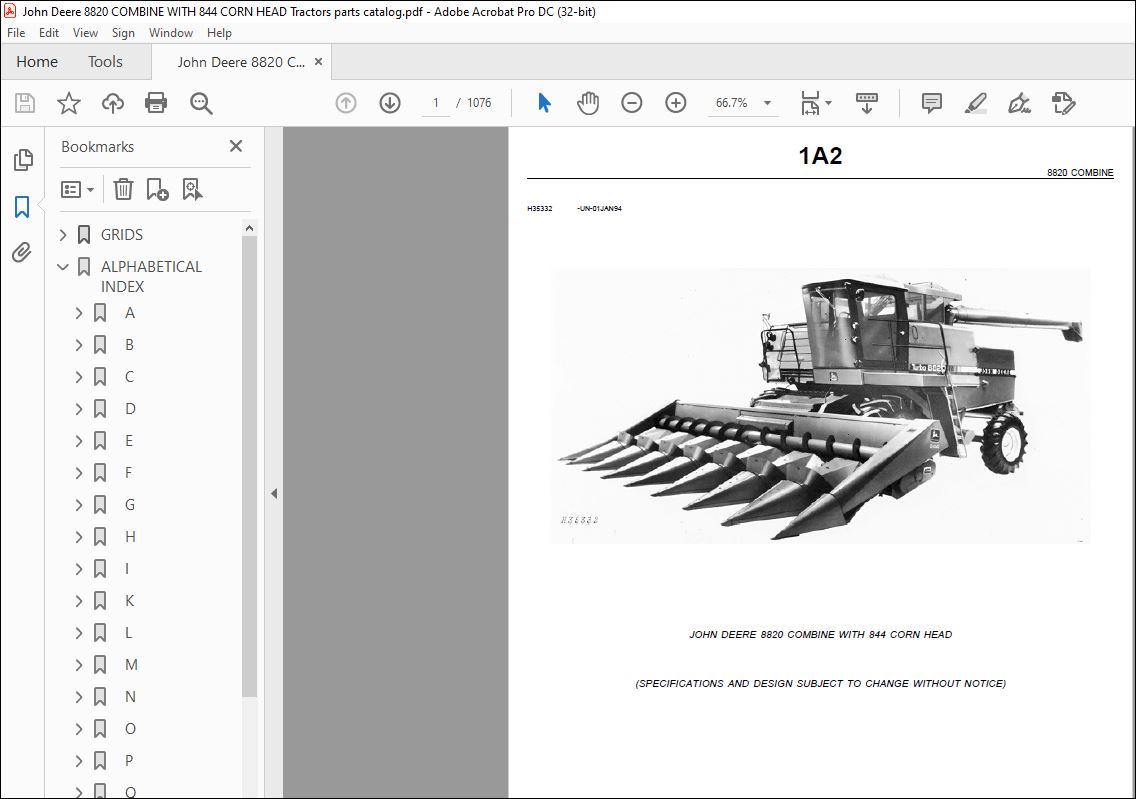Click the bookmarks panel scrollbar

tap(249, 467)
